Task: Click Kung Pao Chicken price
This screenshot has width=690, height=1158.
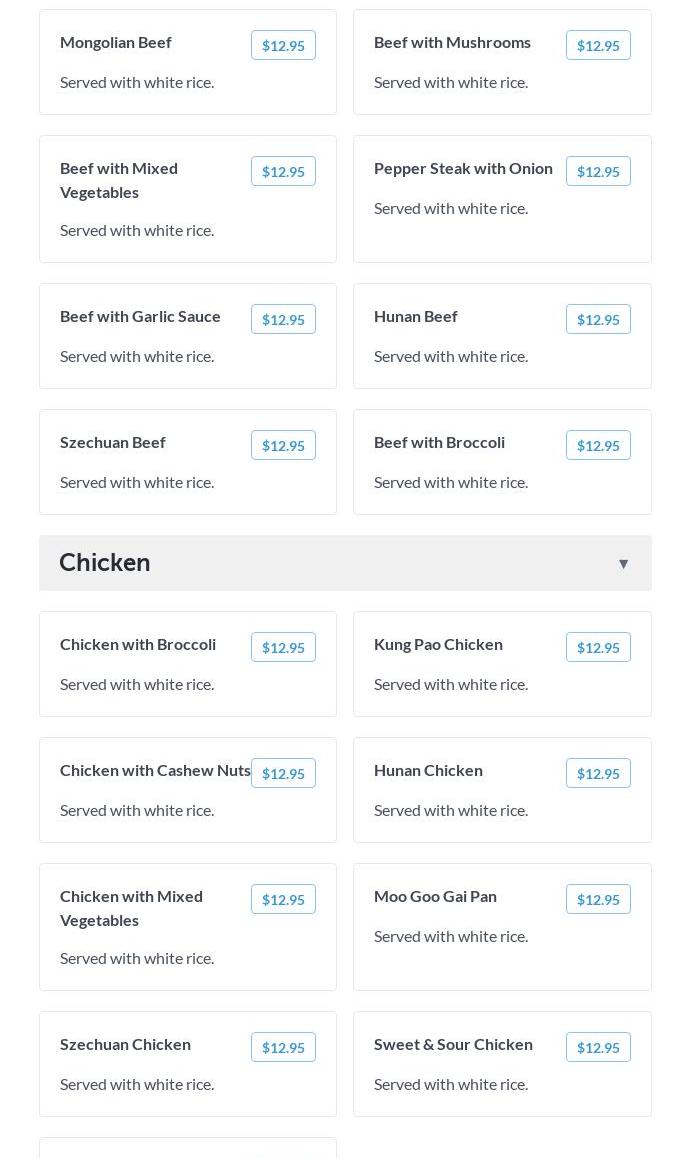Action: coord(598,648)
